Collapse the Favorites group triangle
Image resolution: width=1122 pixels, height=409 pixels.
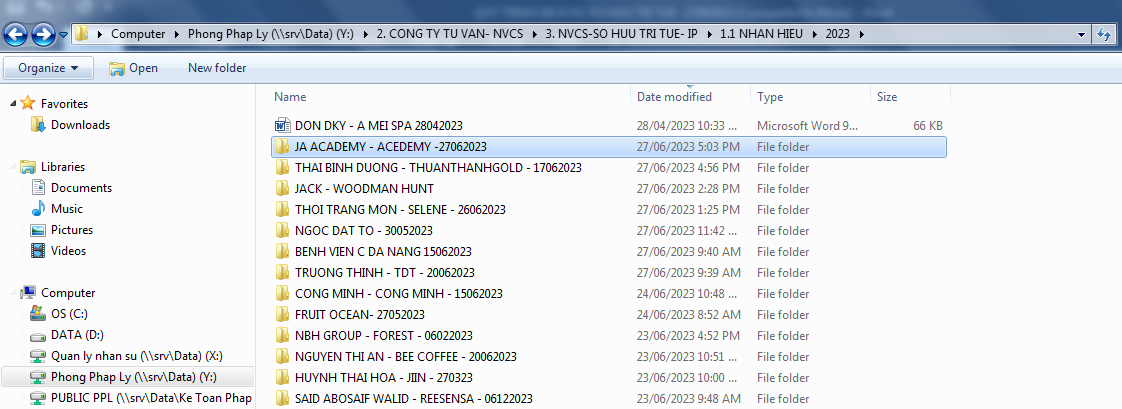(x=13, y=104)
